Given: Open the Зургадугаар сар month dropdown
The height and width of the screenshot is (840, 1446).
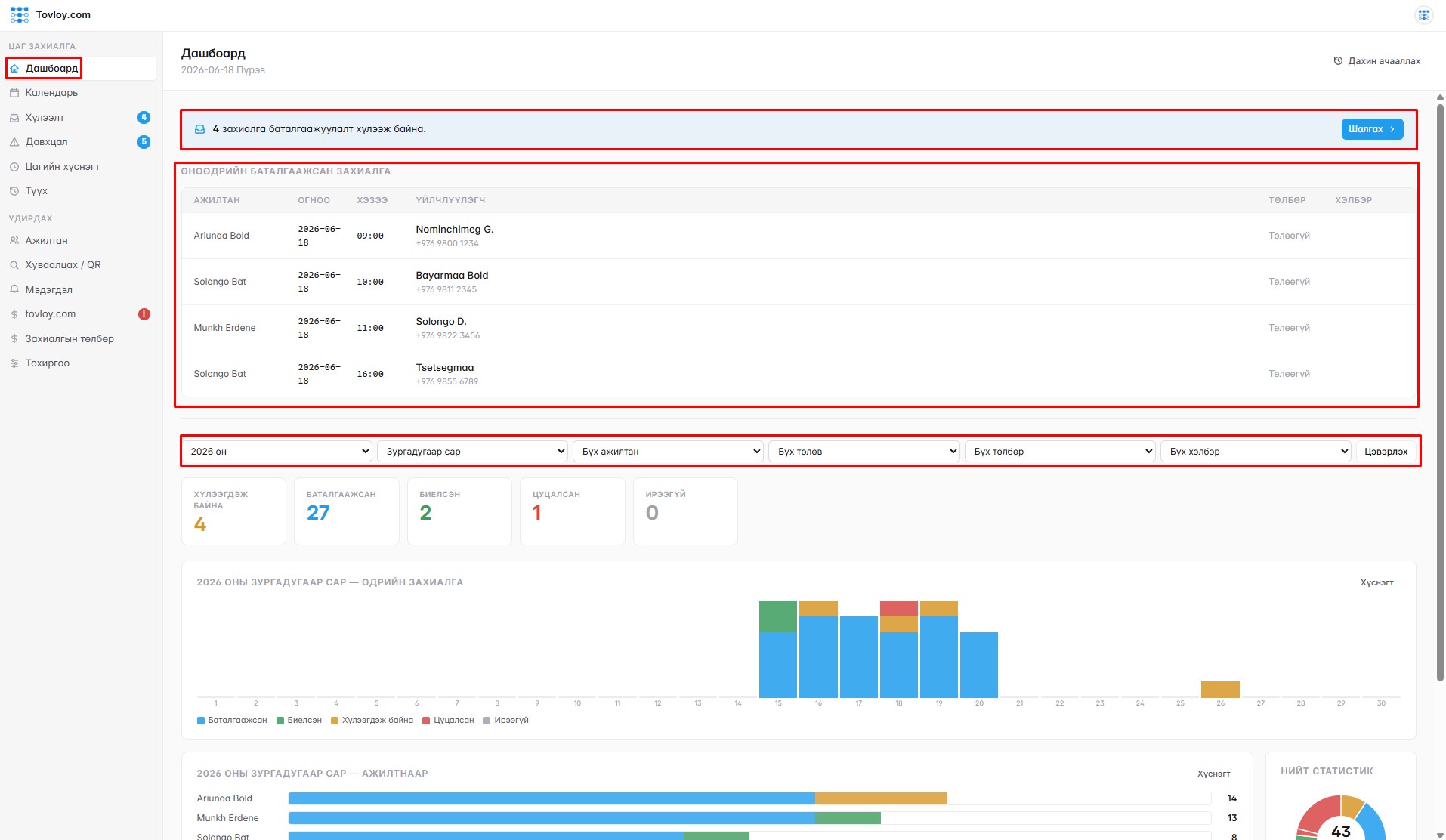Looking at the screenshot, I should pos(472,452).
